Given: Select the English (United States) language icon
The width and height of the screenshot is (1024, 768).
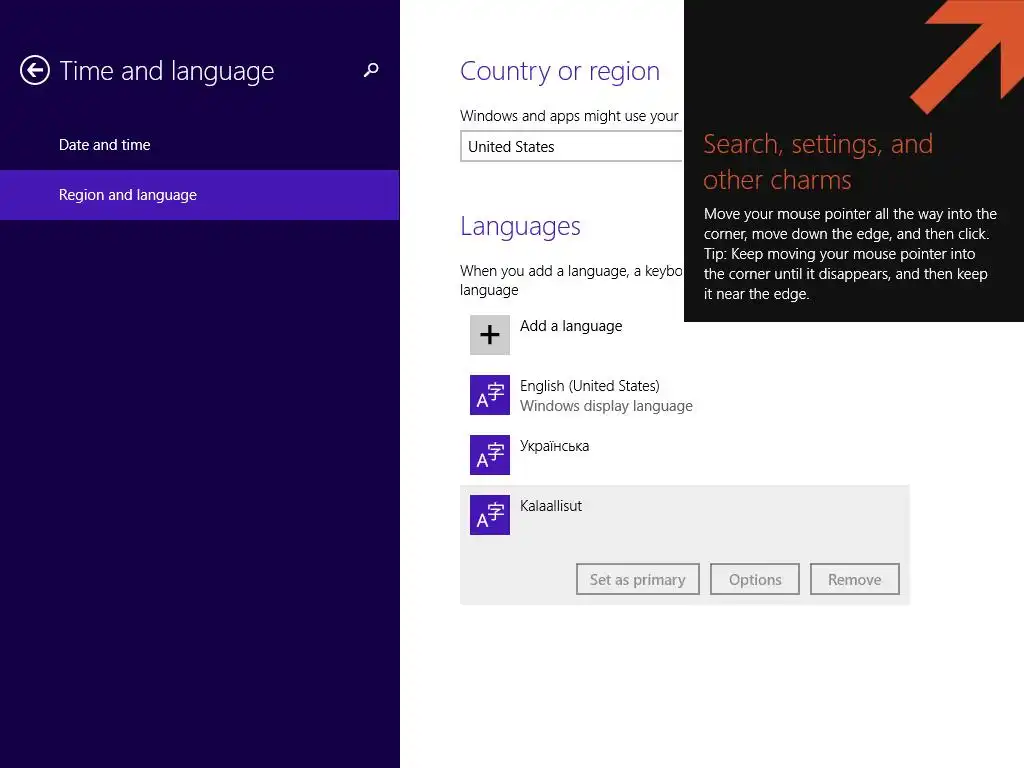Looking at the screenshot, I should coord(490,395).
